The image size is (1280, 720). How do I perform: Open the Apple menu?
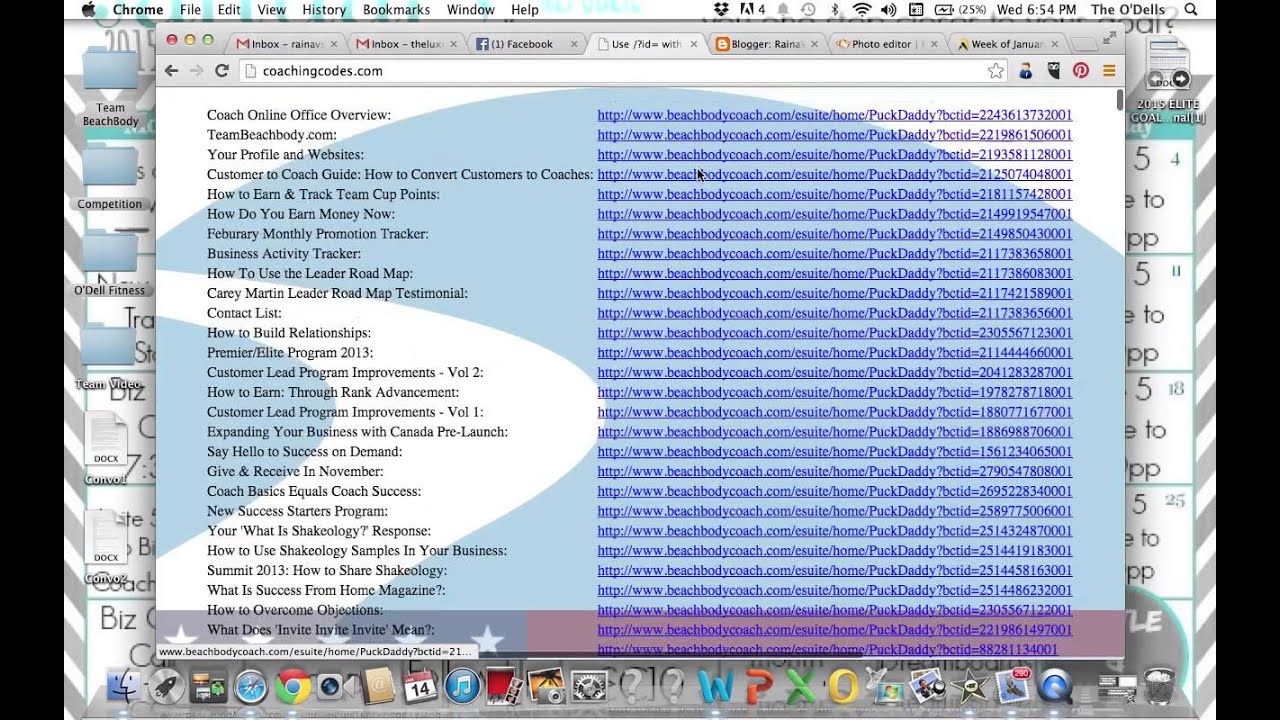(88, 10)
